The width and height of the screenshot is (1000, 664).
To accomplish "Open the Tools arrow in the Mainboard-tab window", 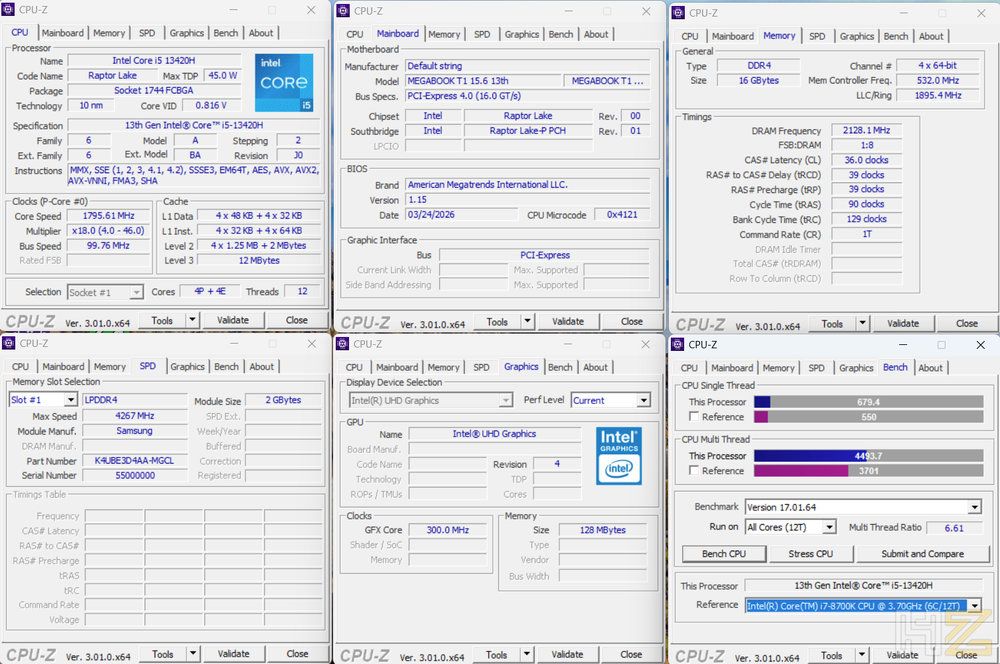I will pos(527,321).
